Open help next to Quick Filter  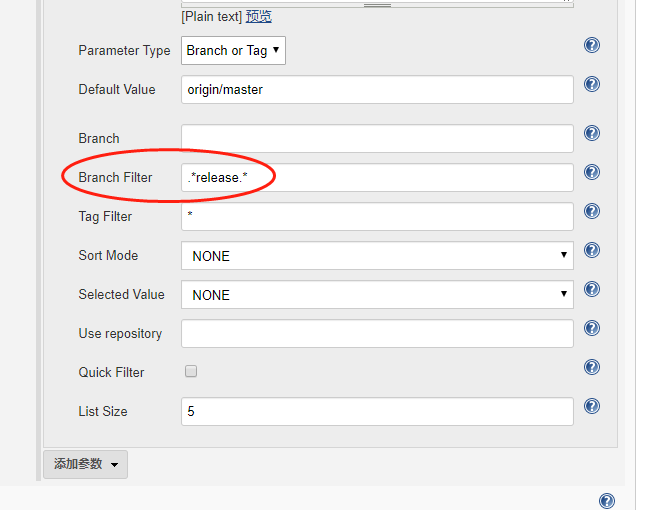click(x=592, y=367)
